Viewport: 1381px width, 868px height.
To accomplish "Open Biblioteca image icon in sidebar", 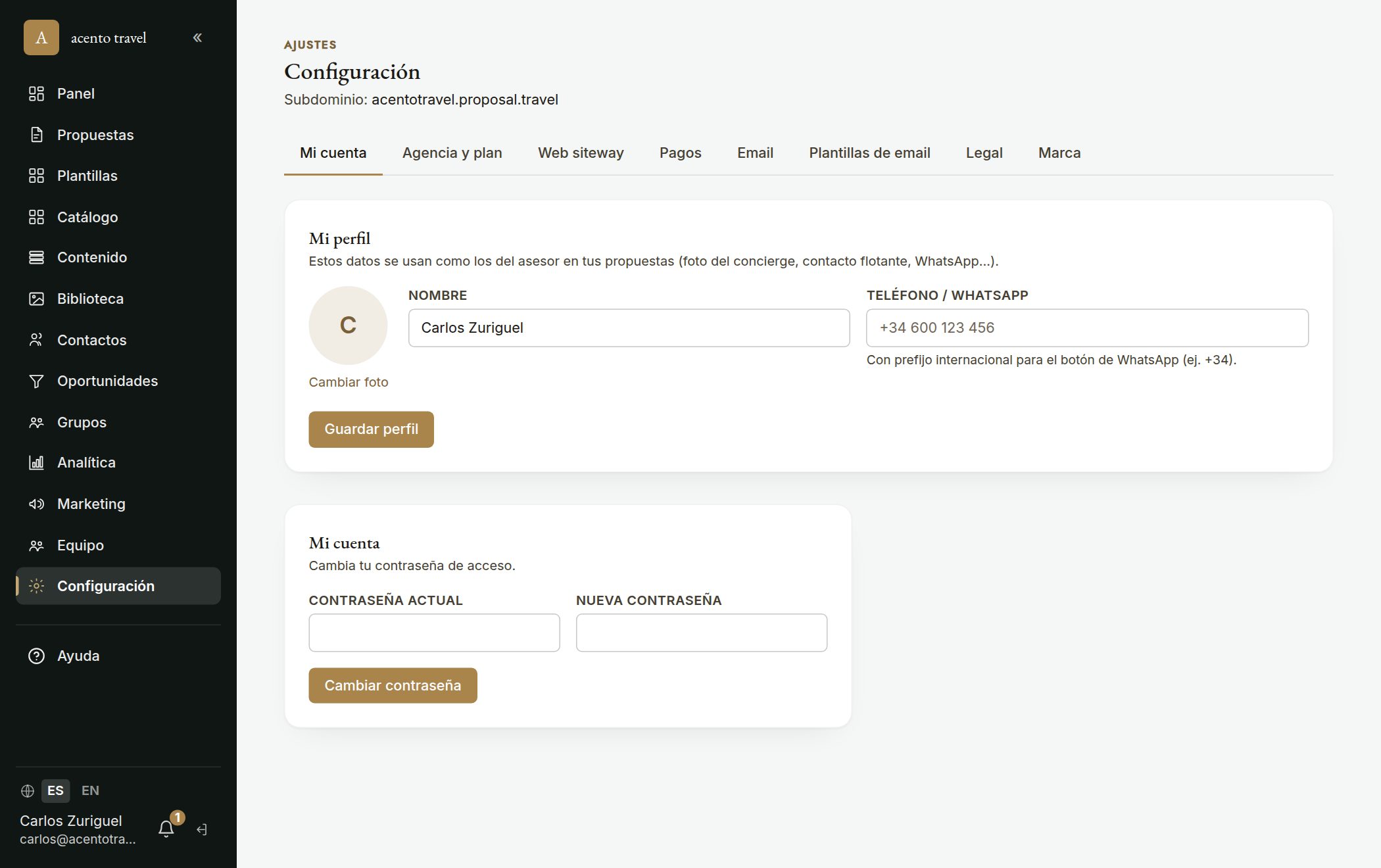I will click(x=37, y=299).
